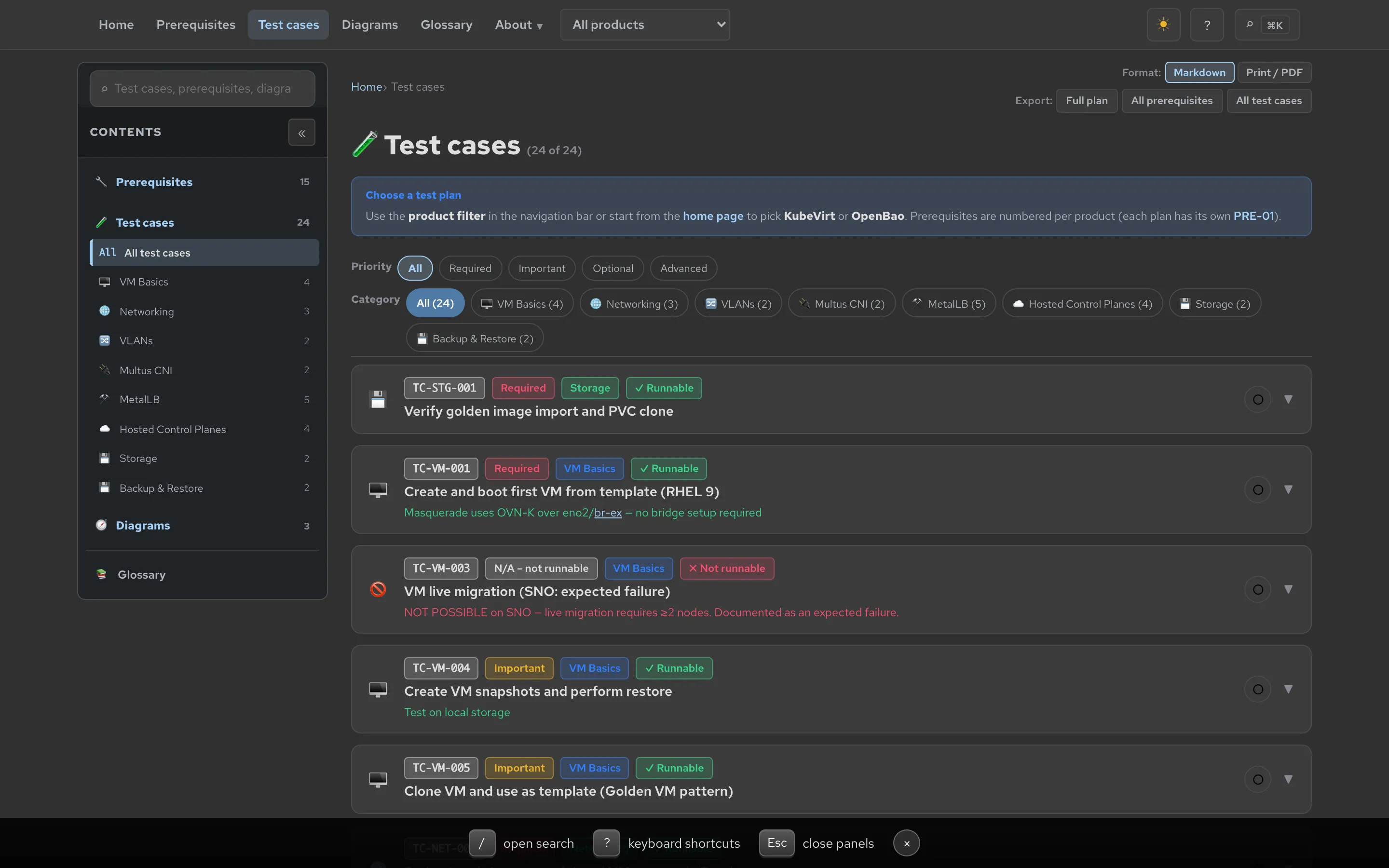
Task: Dismiss the keyboard shortcuts hint bar
Action: point(906,843)
